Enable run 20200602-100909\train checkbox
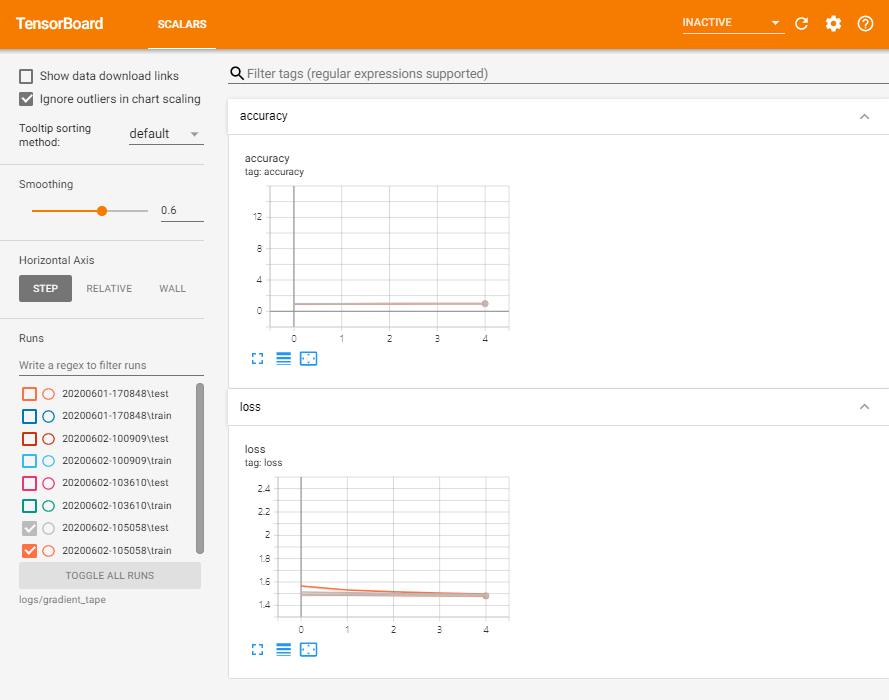This screenshot has width=889, height=700. point(29,461)
